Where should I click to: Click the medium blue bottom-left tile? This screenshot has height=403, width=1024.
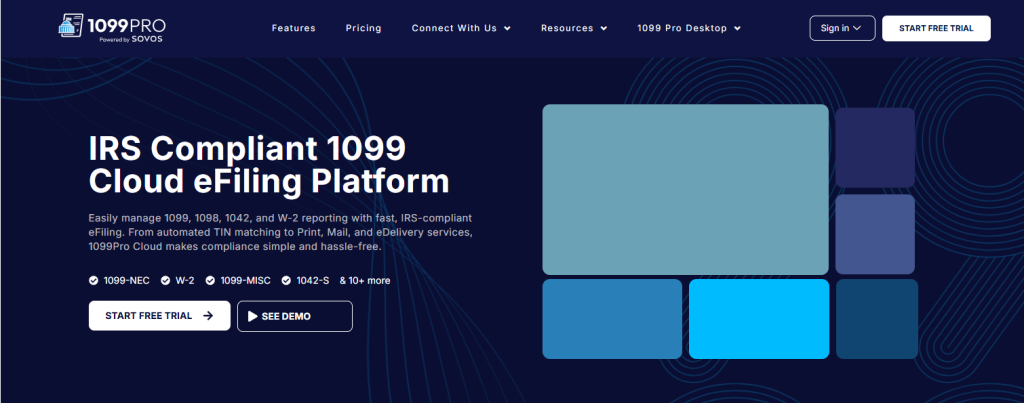tap(612, 318)
